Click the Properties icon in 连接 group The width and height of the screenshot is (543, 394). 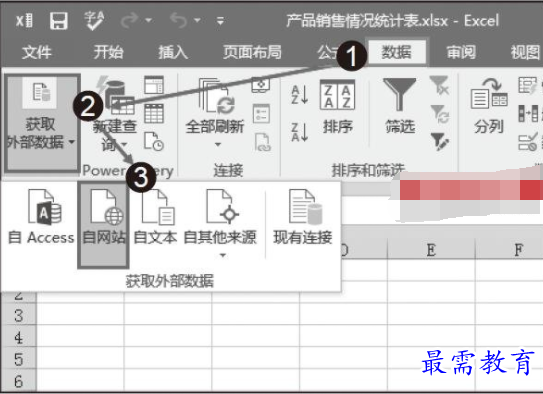click(261, 114)
